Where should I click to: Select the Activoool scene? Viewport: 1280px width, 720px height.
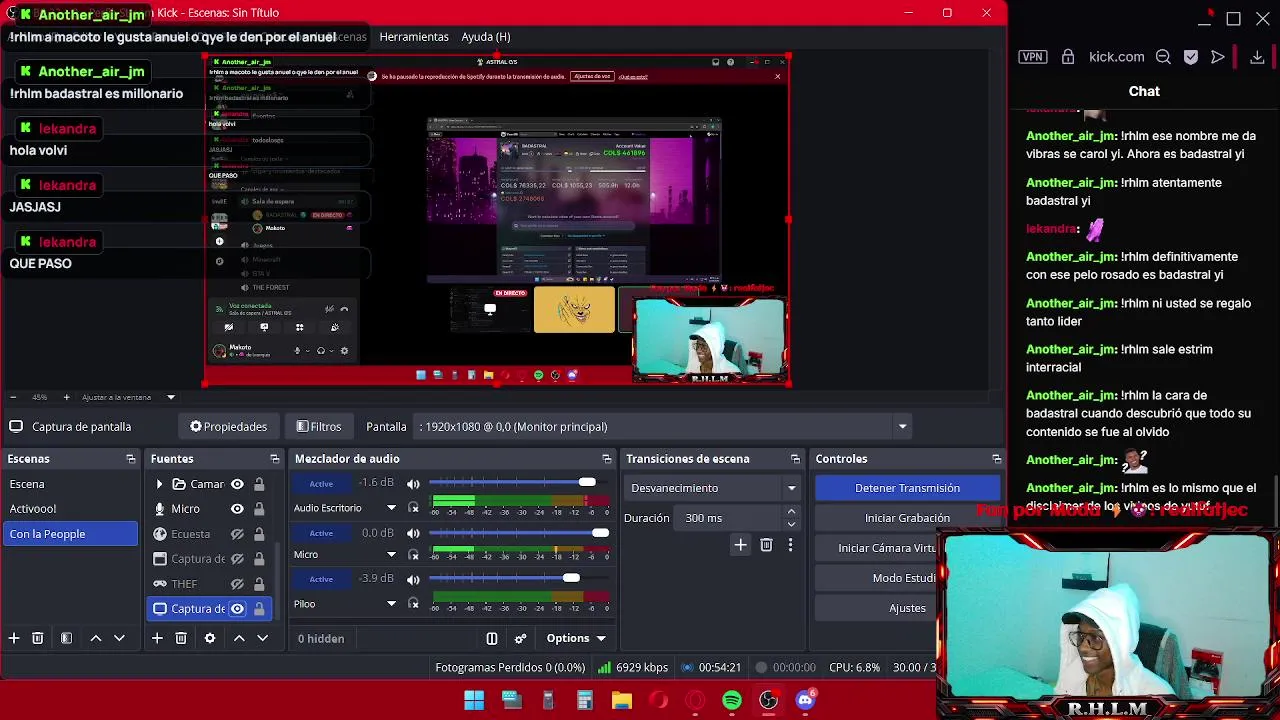pyautogui.click(x=70, y=509)
